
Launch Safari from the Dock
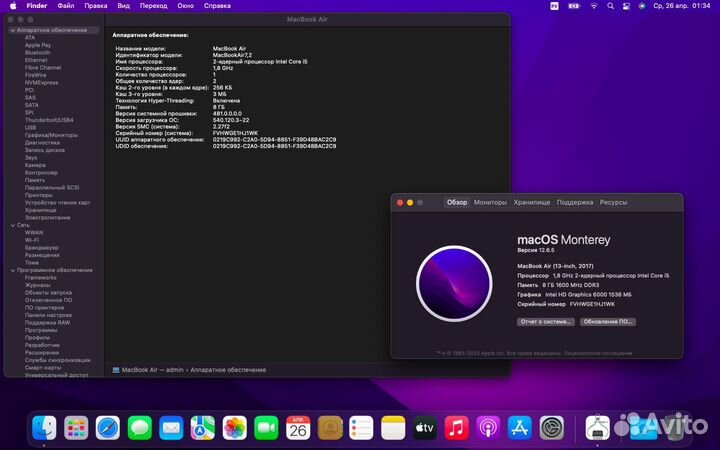click(x=108, y=428)
